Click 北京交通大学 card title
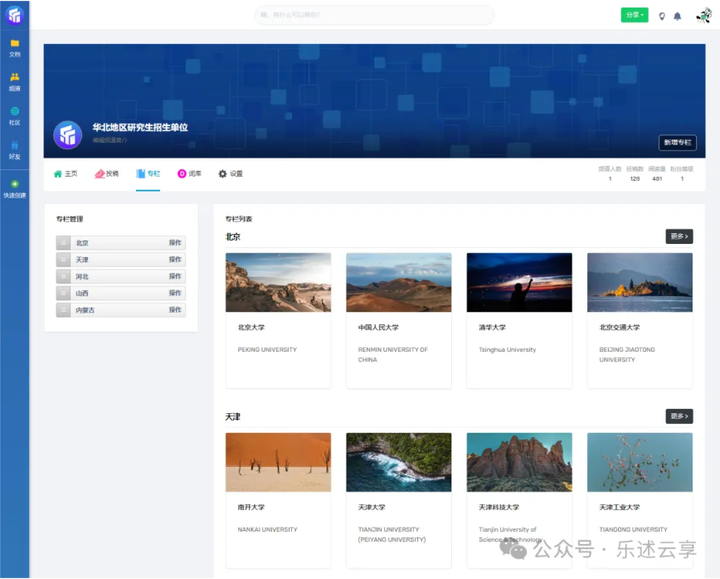720x579 pixels. [x=619, y=327]
